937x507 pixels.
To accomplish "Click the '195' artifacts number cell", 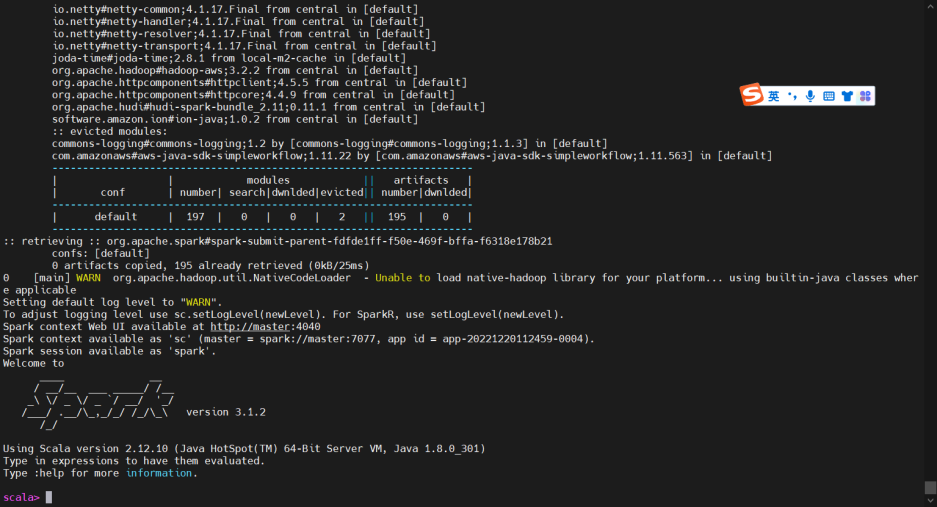I will [x=397, y=217].
